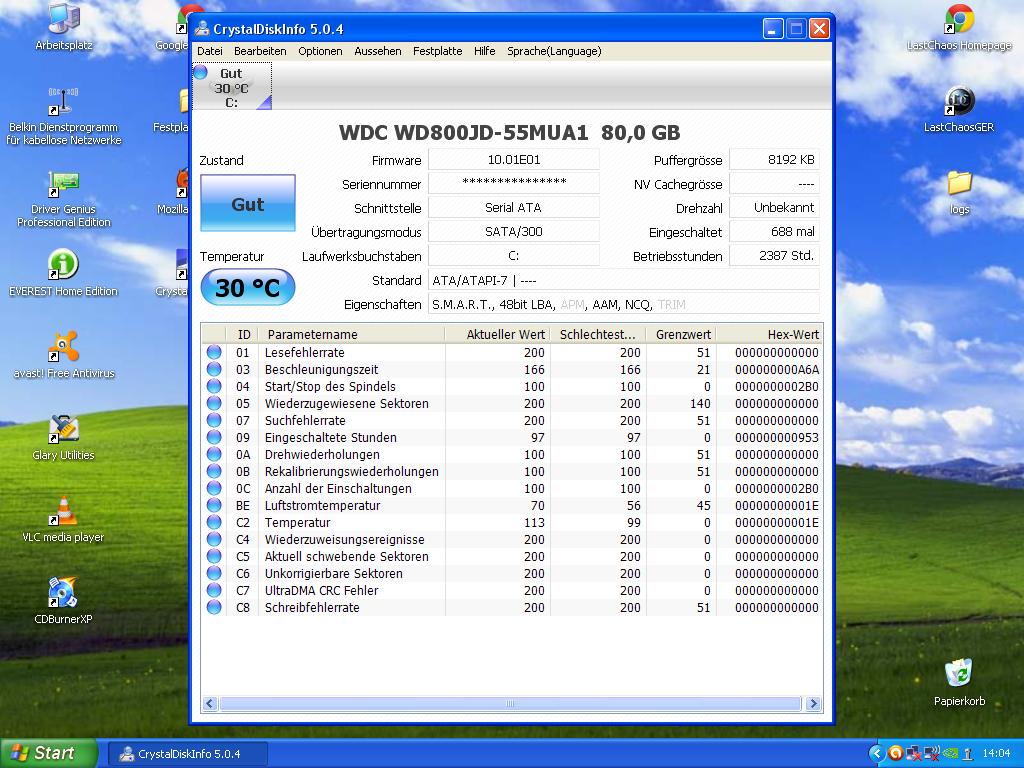Click the Puffergrösse 8192 KB field
Viewport: 1024px width, 768px height.
[774, 159]
